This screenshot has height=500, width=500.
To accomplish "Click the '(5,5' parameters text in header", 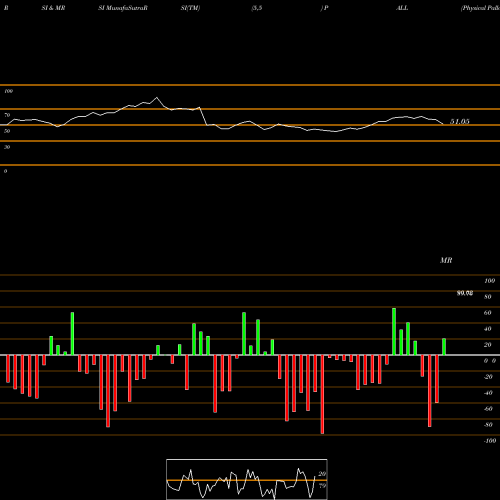I will [x=257, y=8].
